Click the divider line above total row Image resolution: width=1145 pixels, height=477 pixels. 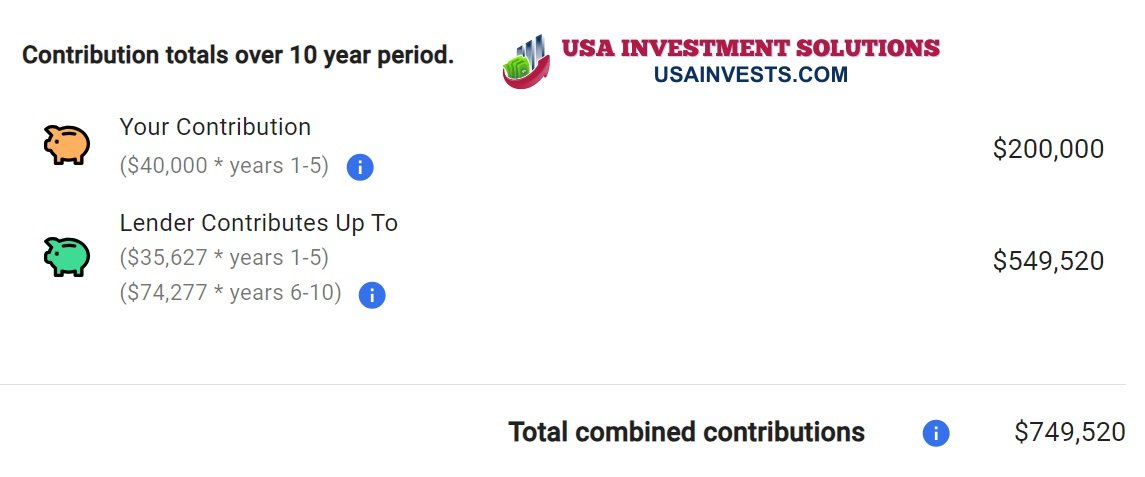(563, 384)
